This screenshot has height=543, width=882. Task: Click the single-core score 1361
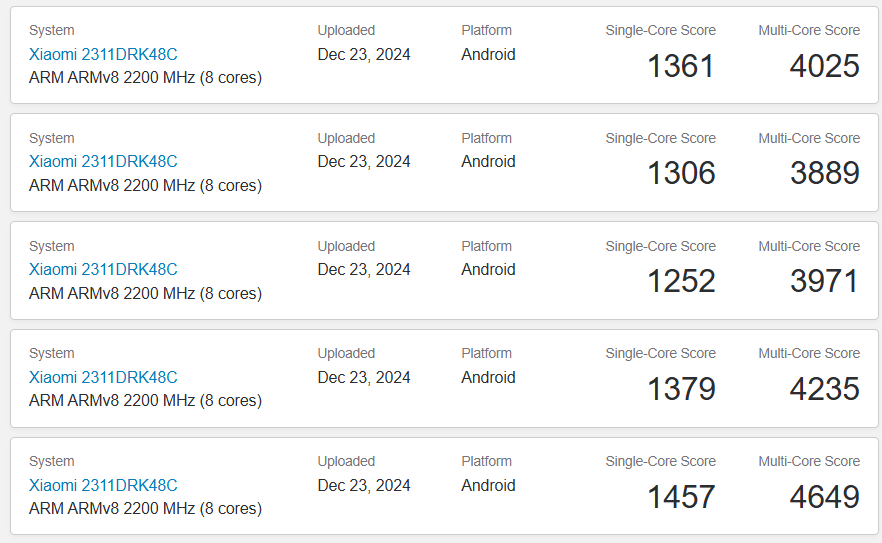click(x=681, y=66)
